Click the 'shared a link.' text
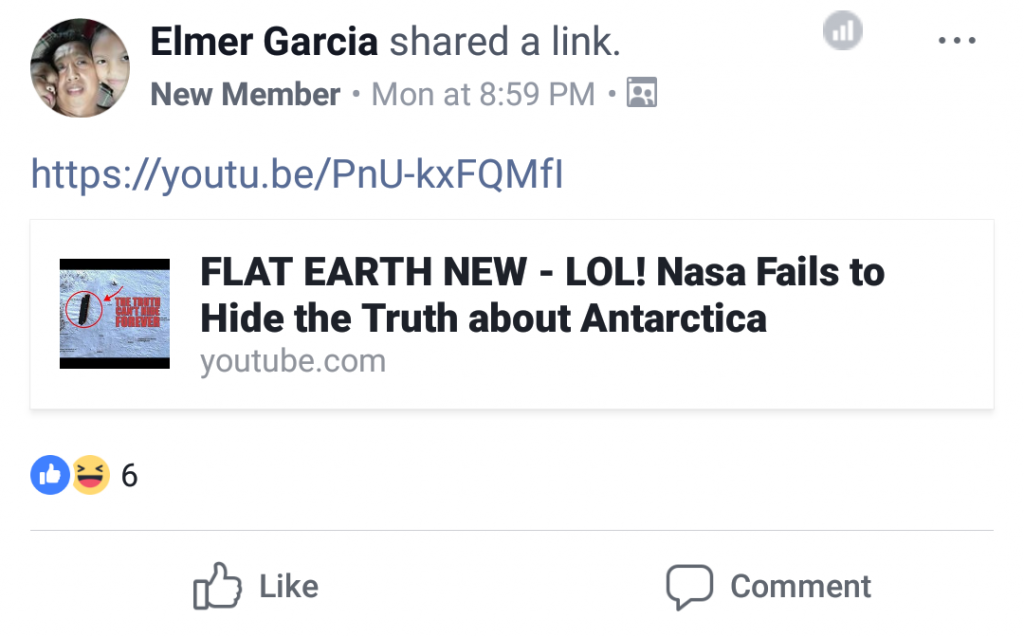The width and height of the screenshot is (1024, 637). pyautogui.click(x=505, y=42)
